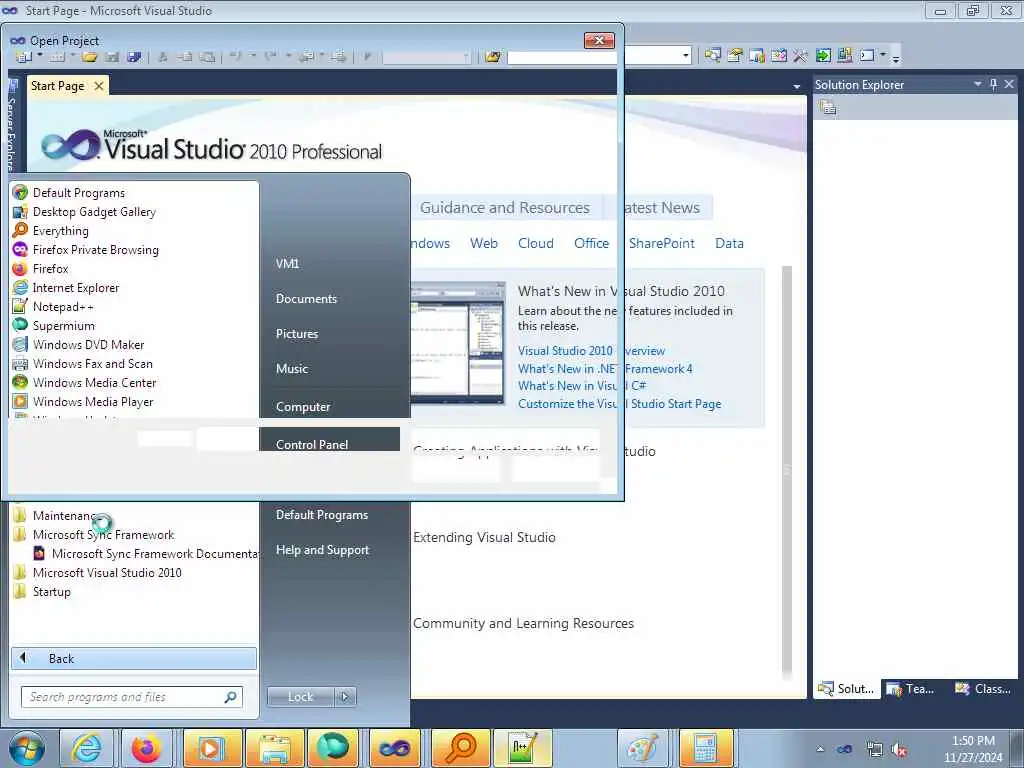Open What's New in .NET Framework 4
The image size is (1024, 768).
(605, 368)
